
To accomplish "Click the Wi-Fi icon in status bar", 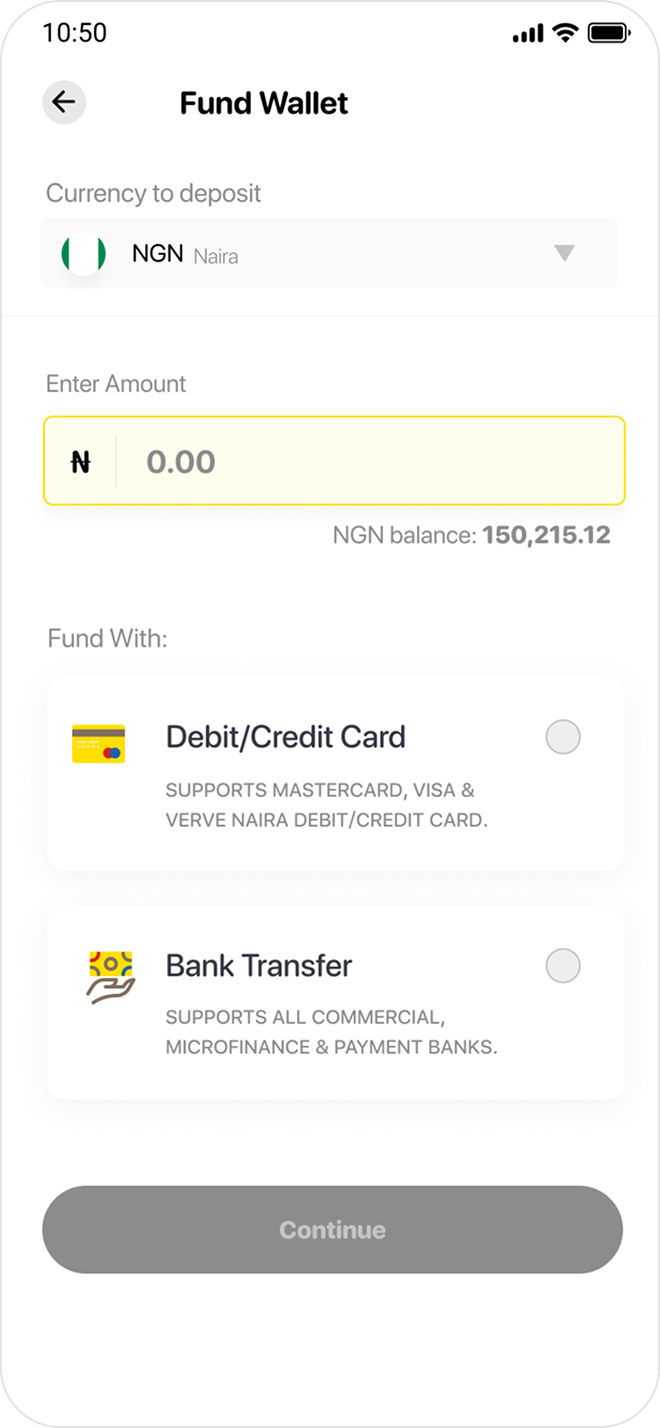I will [x=567, y=32].
